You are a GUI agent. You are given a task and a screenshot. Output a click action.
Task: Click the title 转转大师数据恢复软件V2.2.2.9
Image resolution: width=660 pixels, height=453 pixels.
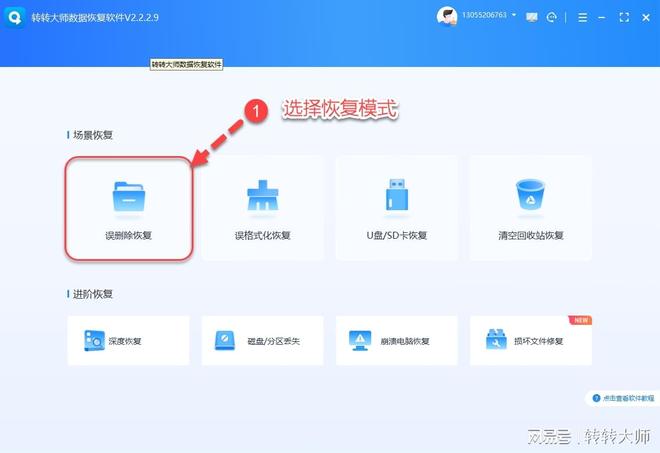(x=95, y=18)
